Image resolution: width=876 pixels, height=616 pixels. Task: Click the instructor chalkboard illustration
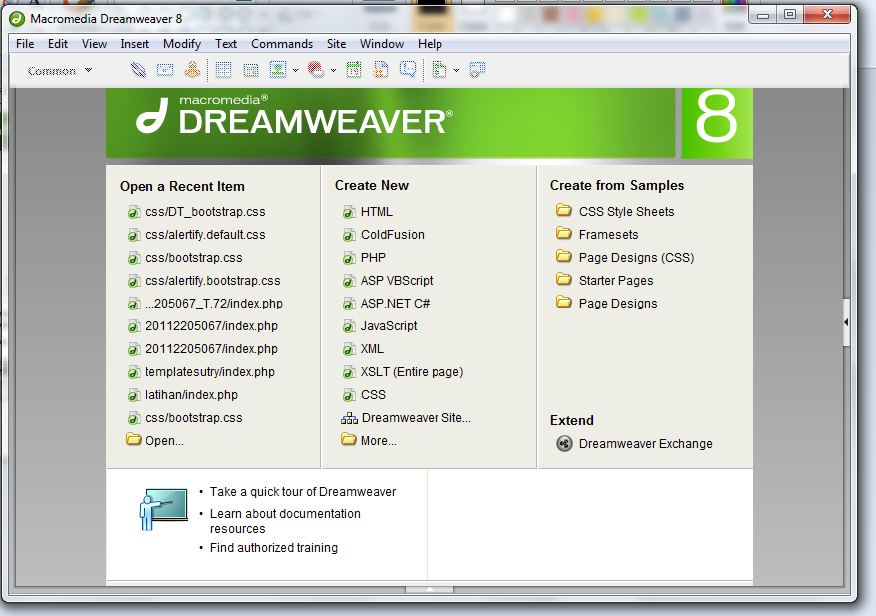click(164, 509)
